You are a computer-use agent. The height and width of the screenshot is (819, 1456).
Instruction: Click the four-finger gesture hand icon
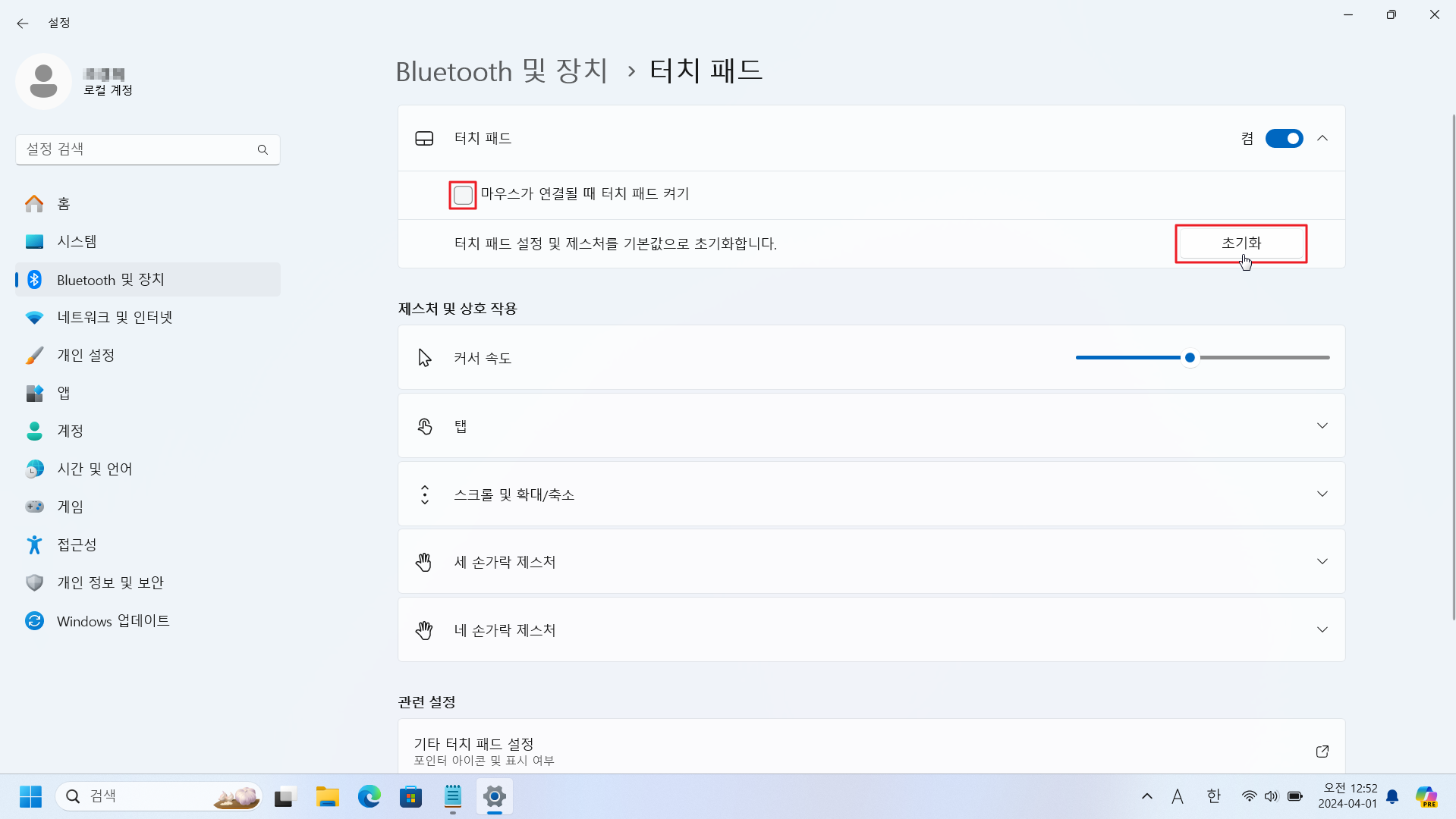(x=424, y=630)
